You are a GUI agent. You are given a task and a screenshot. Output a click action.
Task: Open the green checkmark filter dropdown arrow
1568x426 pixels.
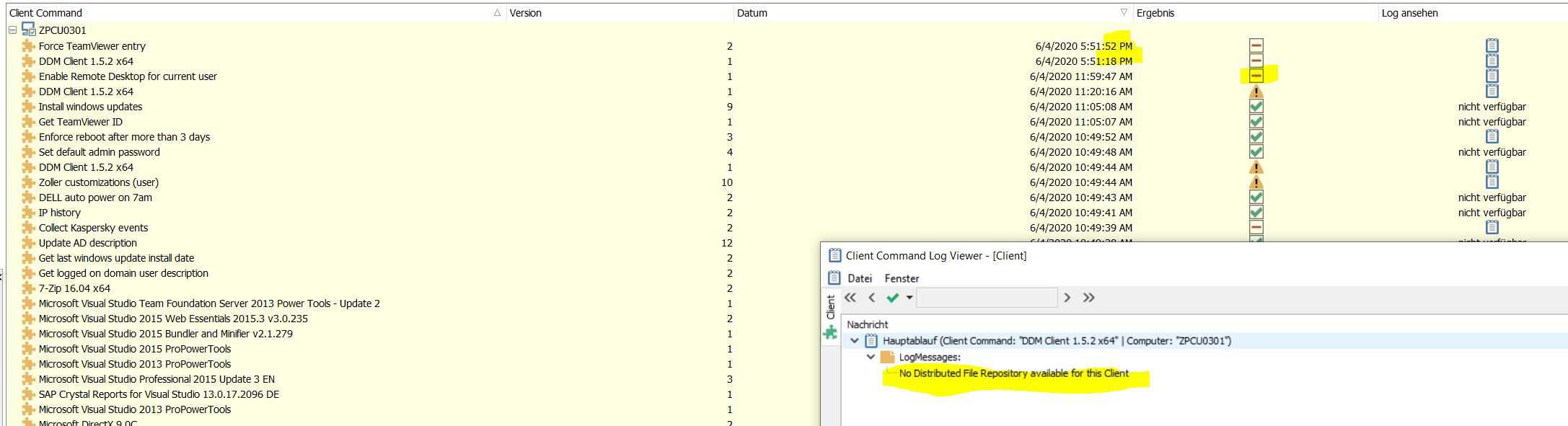click(909, 298)
